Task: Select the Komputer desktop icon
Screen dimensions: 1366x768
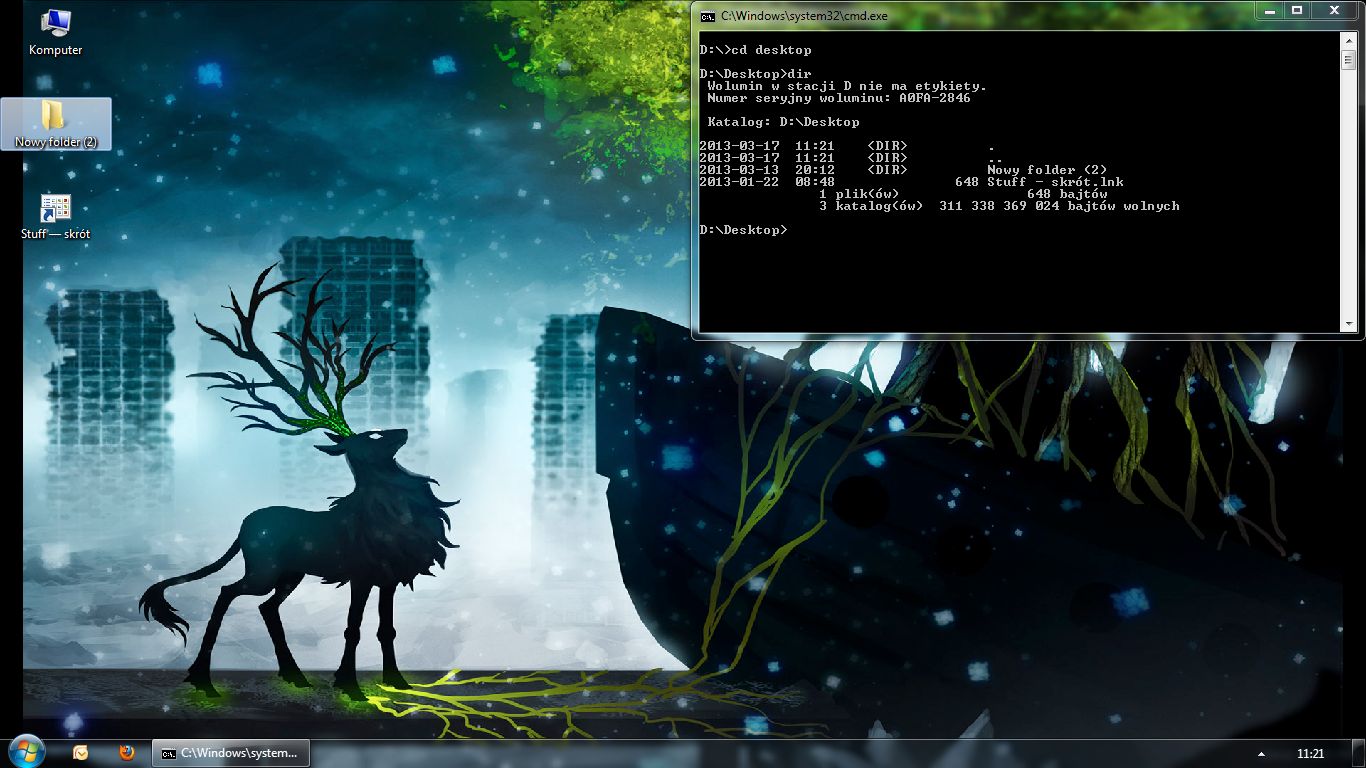Action: point(55,32)
